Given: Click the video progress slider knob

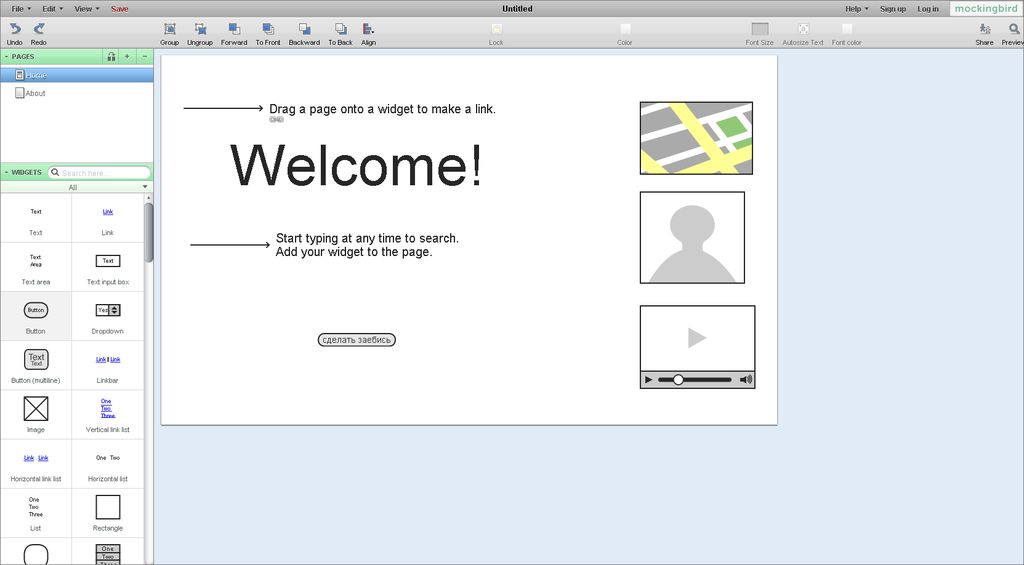Looking at the screenshot, I should click(679, 379).
